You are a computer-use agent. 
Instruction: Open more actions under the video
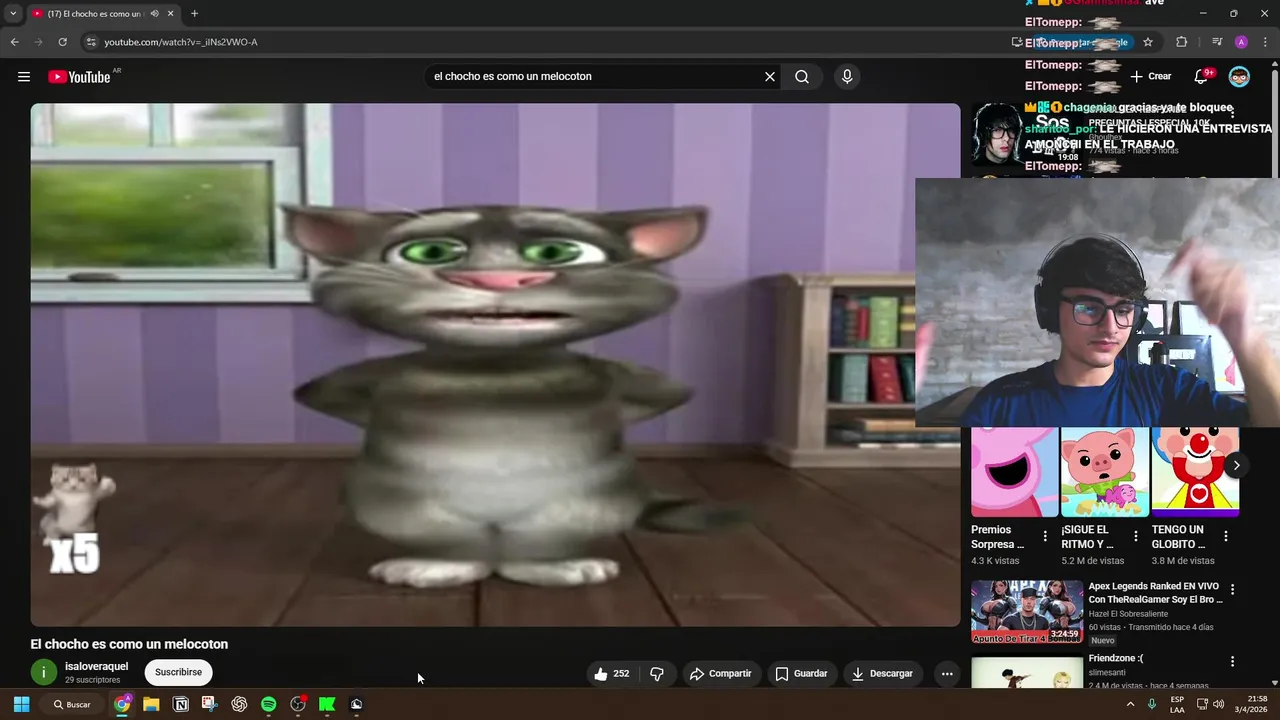pyautogui.click(x=947, y=674)
